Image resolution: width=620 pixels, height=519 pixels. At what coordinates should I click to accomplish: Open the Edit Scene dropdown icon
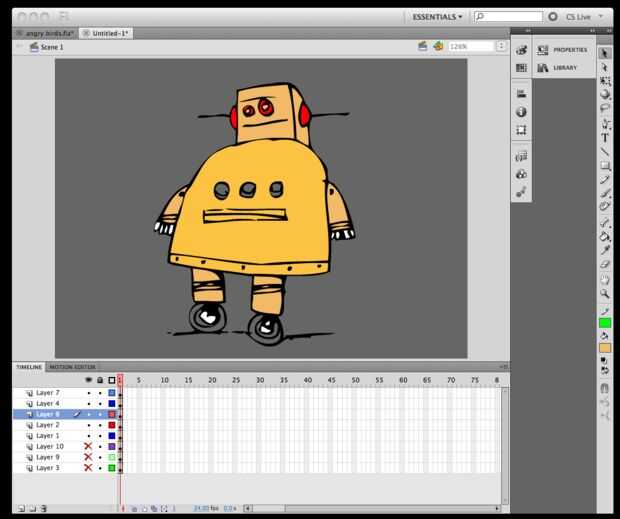coord(422,46)
